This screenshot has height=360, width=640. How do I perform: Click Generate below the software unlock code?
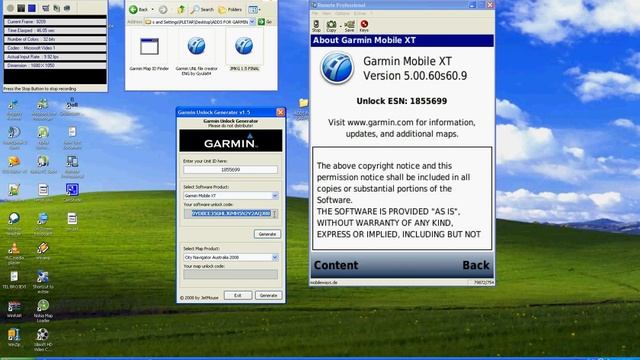click(x=267, y=234)
